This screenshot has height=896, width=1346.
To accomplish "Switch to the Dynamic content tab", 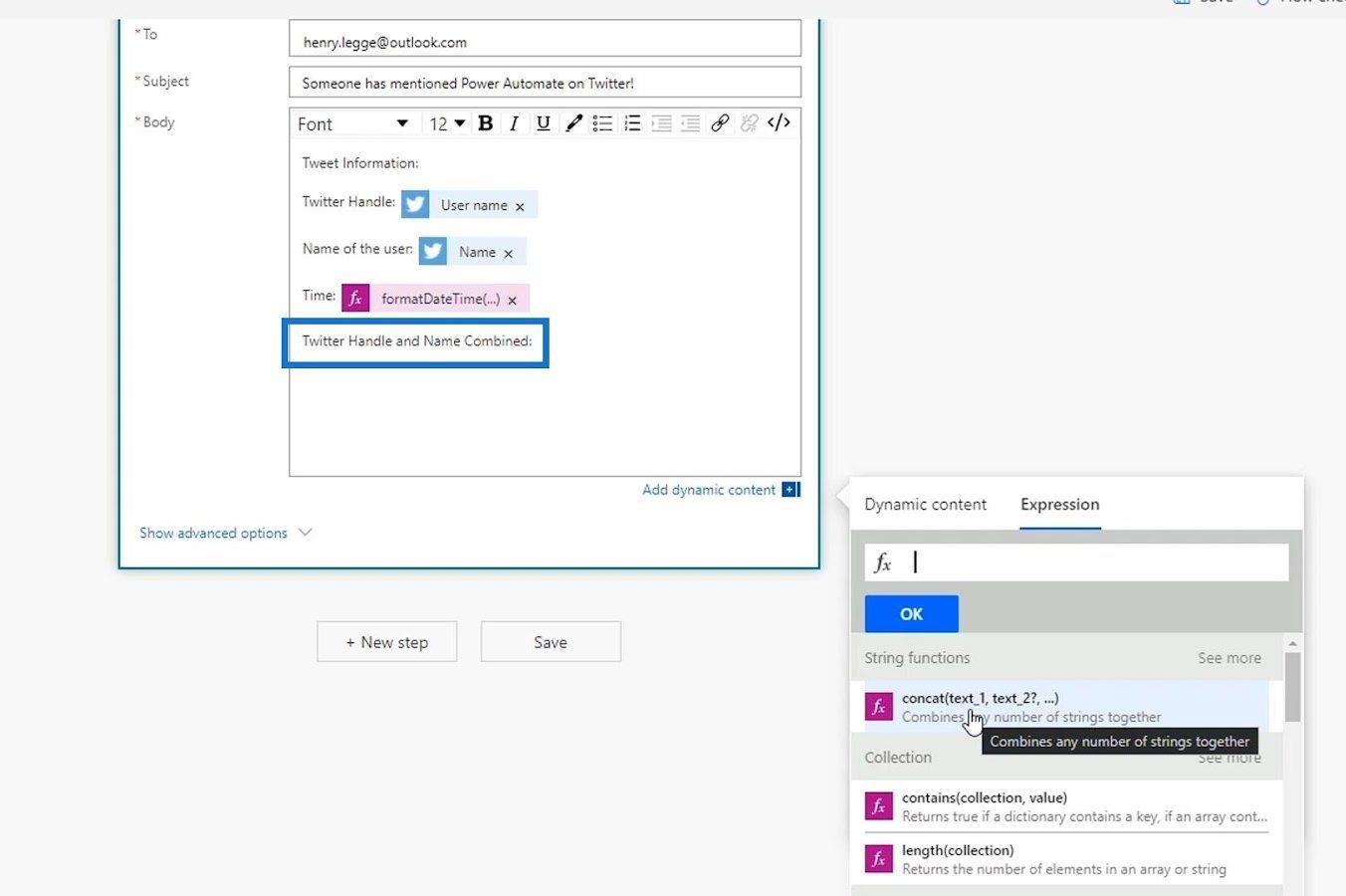I will tap(925, 505).
